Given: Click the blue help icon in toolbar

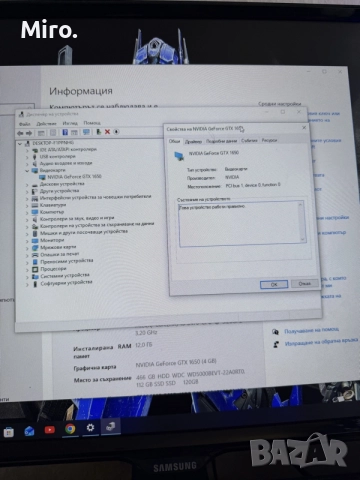Looking at the screenshot, I should pos(65,132).
